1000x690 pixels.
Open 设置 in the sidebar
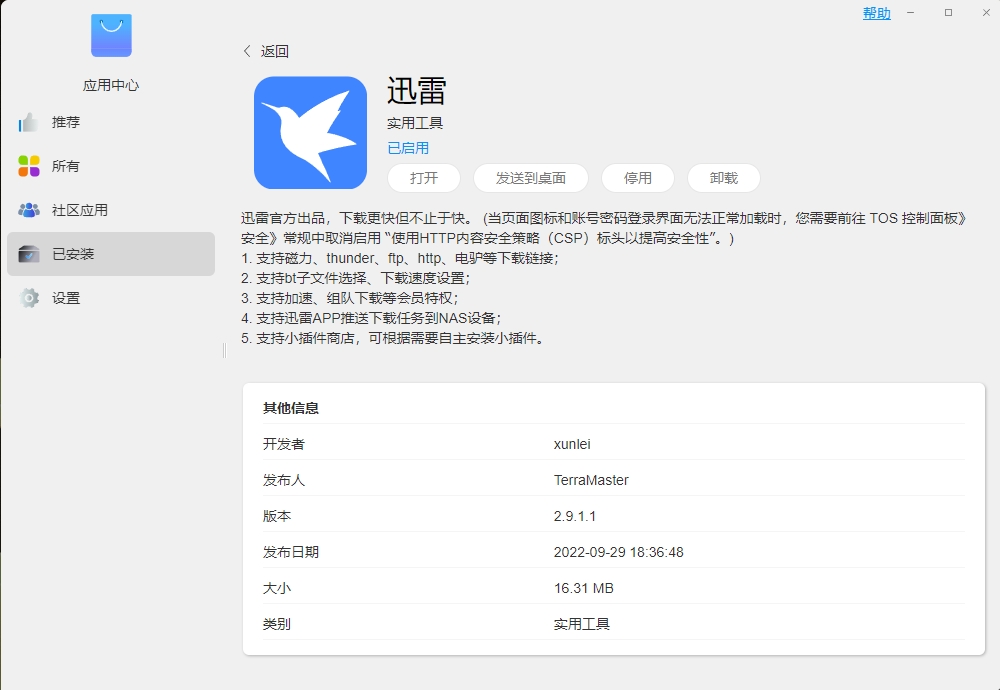[x=111, y=298]
